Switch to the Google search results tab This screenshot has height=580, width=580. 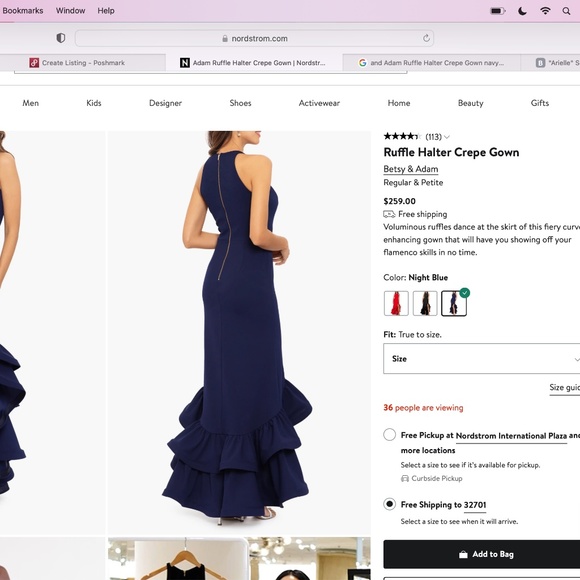point(432,63)
